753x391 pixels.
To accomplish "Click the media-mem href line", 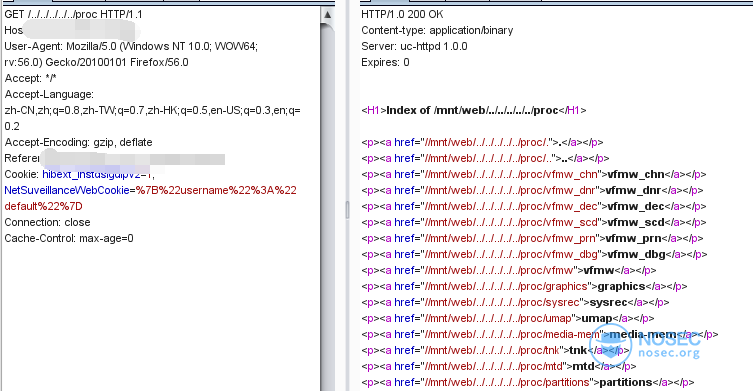I will (x=540, y=334).
